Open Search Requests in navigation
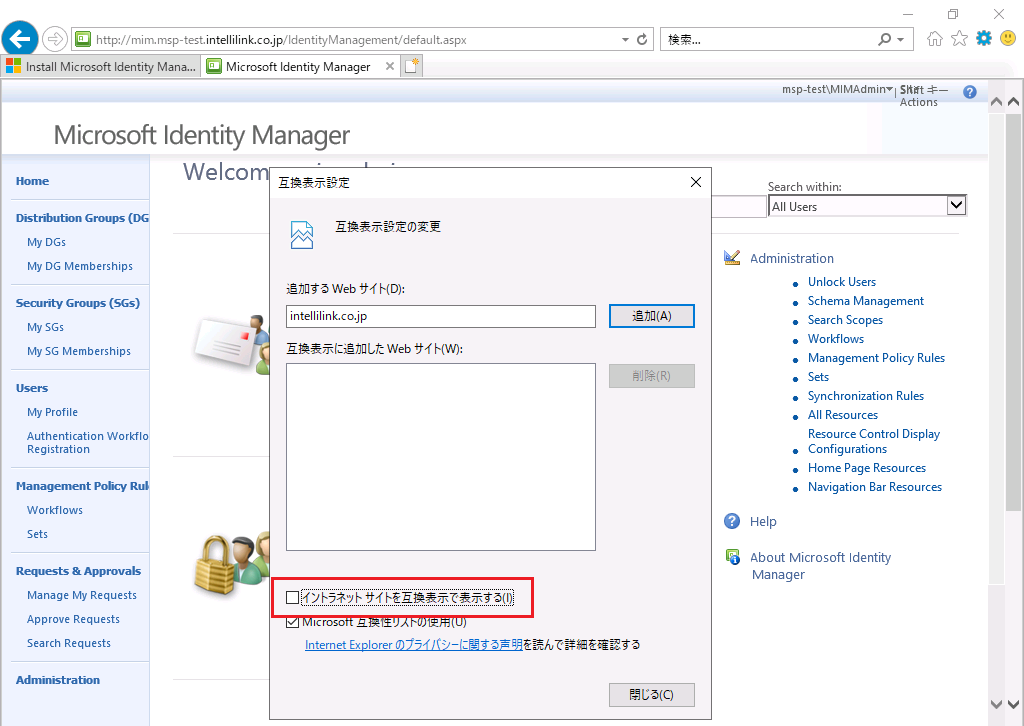This screenshot has height=726, width=1024. pyautogui.click(x=69, y=644)
